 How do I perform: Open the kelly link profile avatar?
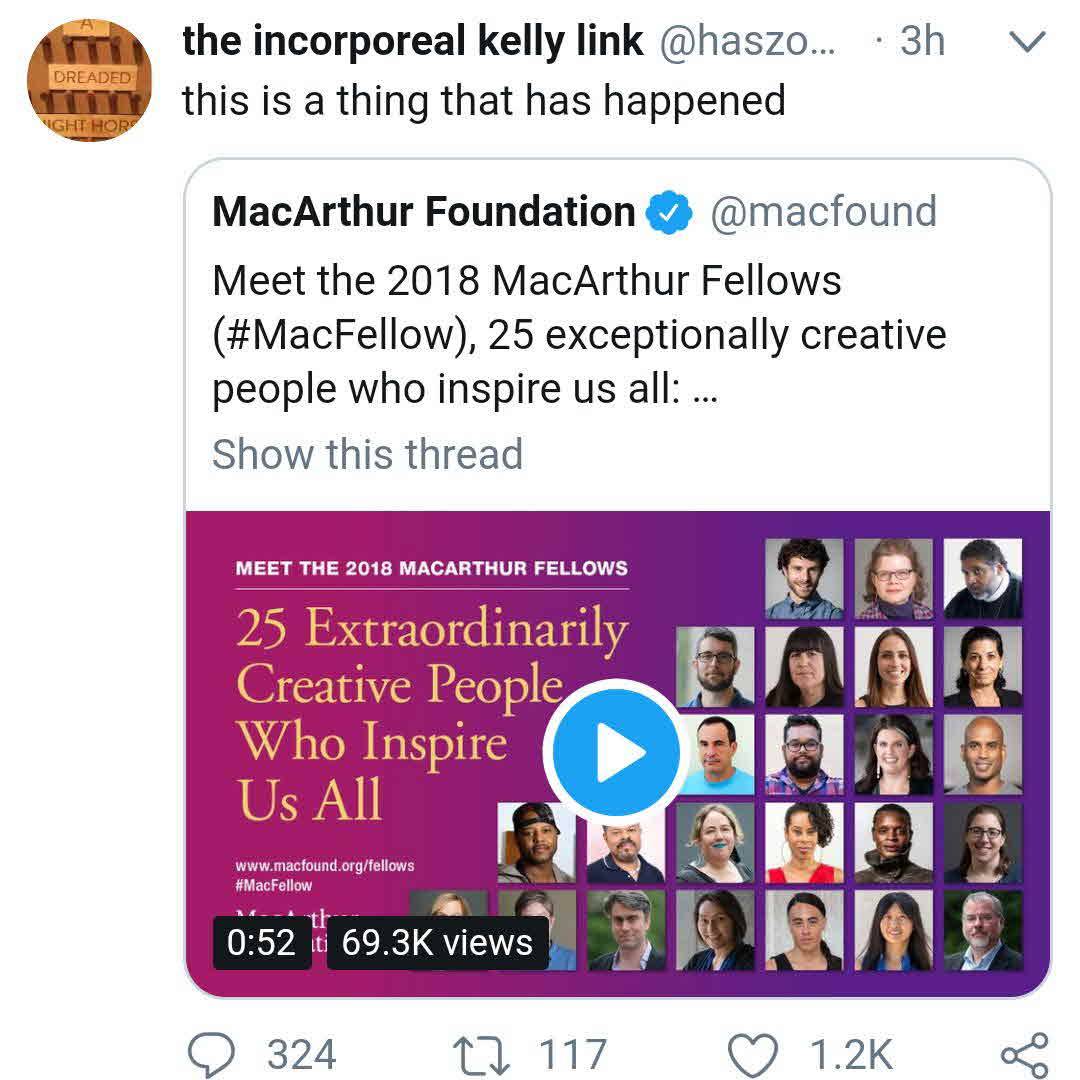pyautogui.click(x=88, y=78)
